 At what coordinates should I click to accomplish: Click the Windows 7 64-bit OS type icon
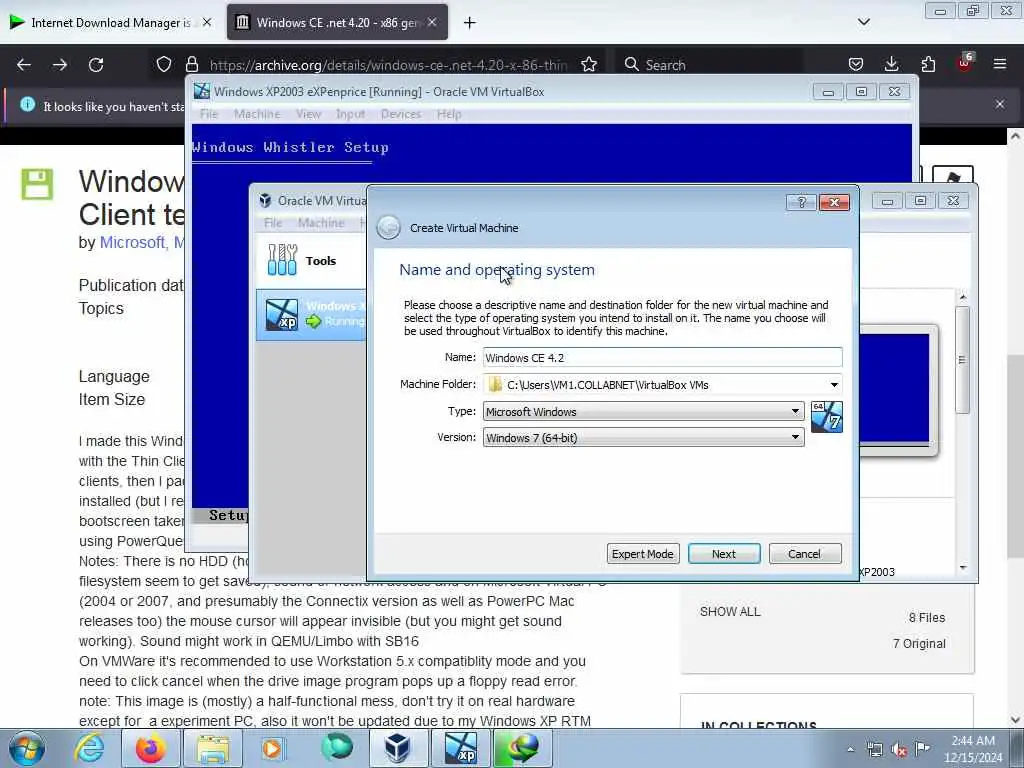tap(827, 417)
